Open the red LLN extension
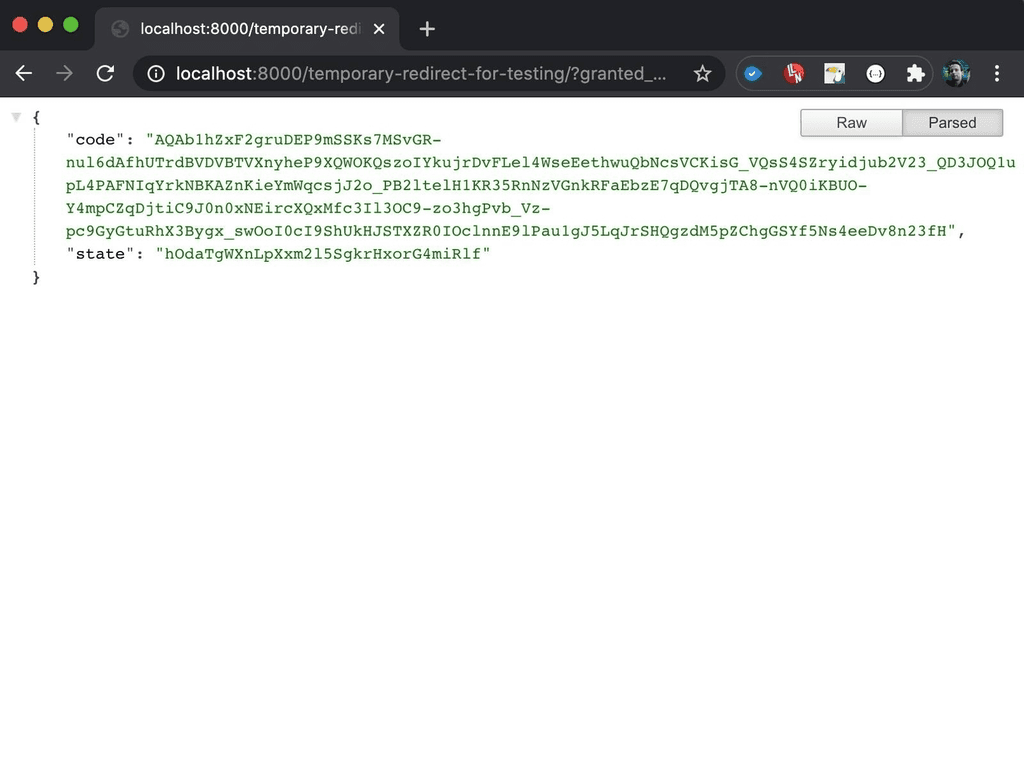1024x758 pixels. [x=794, y=73]
